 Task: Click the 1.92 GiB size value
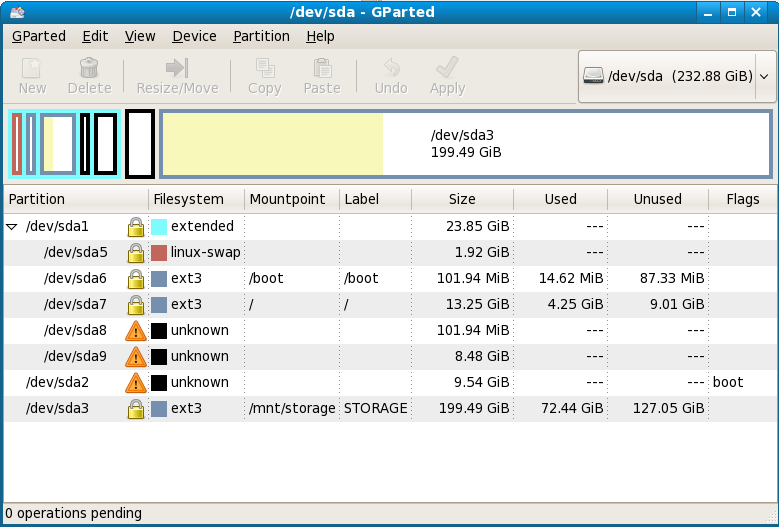[482, 253]
